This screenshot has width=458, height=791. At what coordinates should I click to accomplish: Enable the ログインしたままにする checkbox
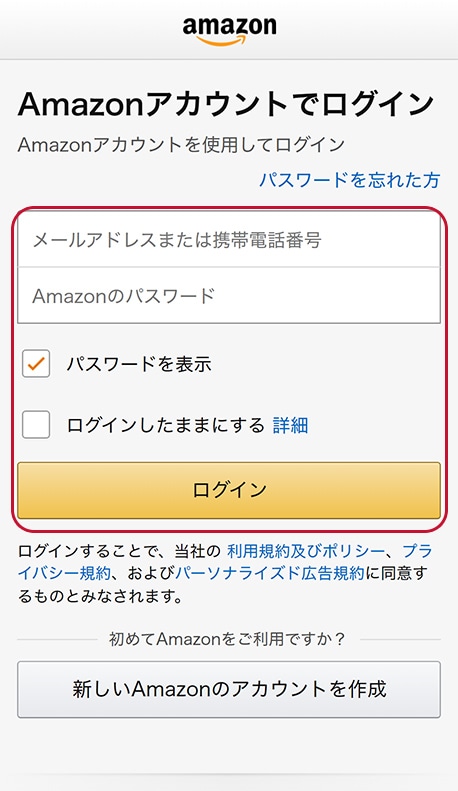point(36,424)
